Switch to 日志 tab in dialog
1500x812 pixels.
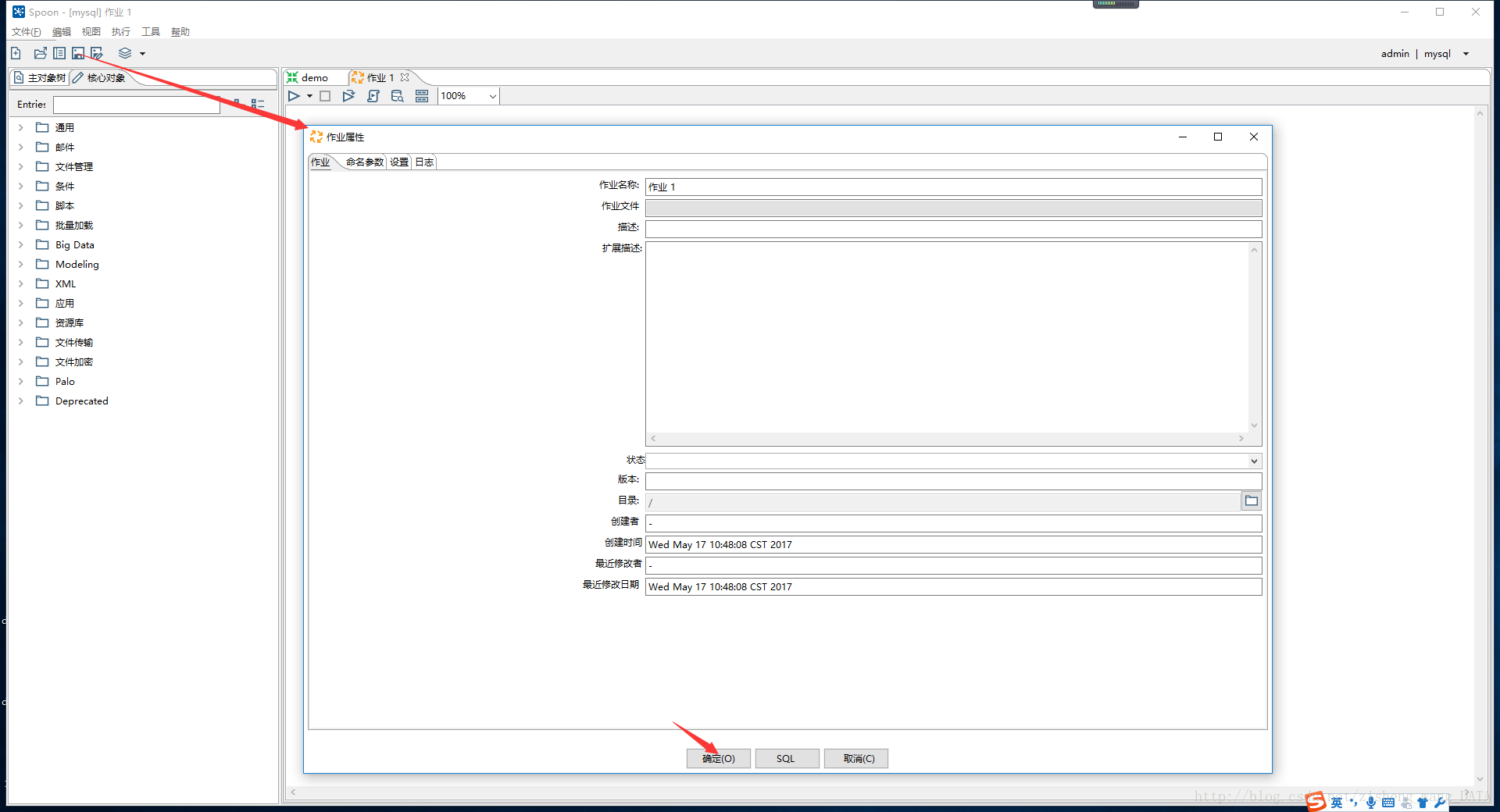click(x=424, y=162)
